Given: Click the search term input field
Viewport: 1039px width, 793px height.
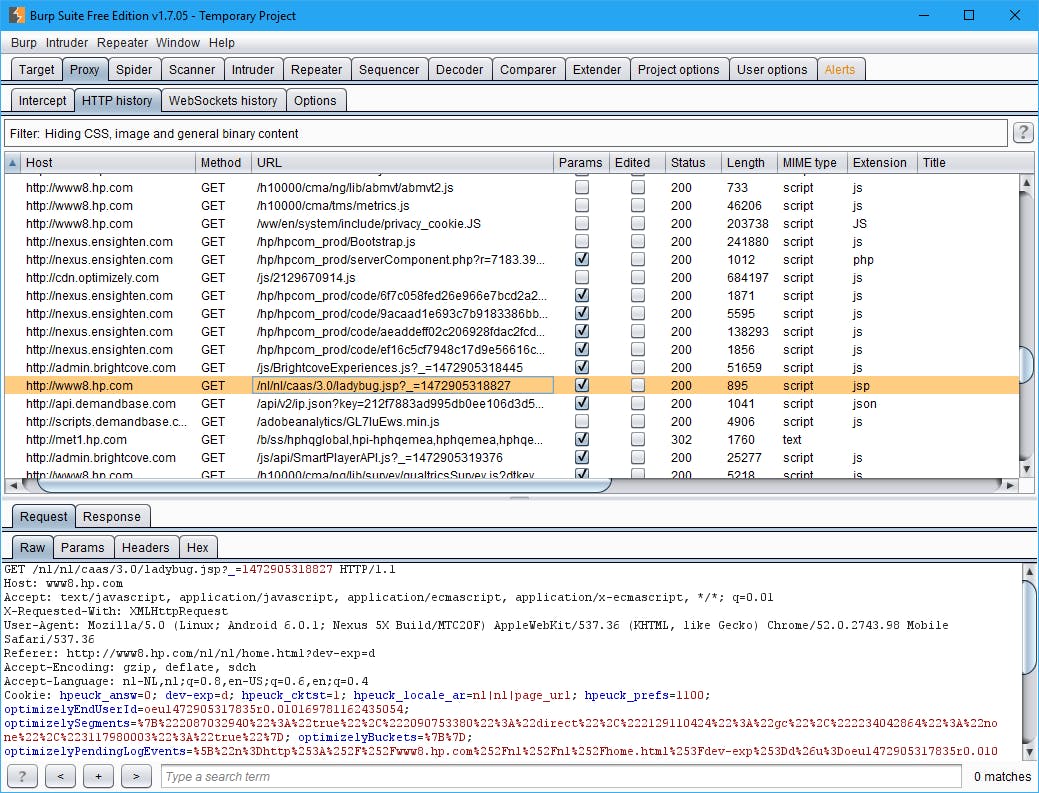Looking at the screenshot, I should click(x=560, y=777).
